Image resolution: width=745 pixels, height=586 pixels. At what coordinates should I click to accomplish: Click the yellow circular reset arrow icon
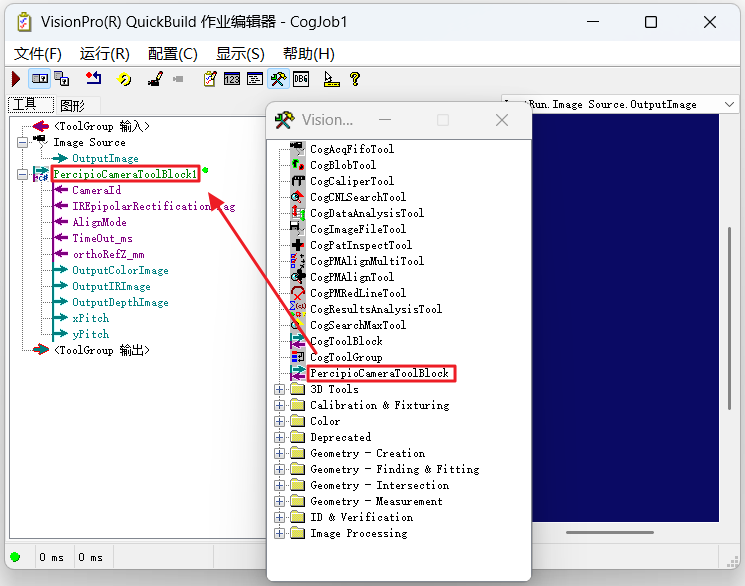[x=124, y=79]
